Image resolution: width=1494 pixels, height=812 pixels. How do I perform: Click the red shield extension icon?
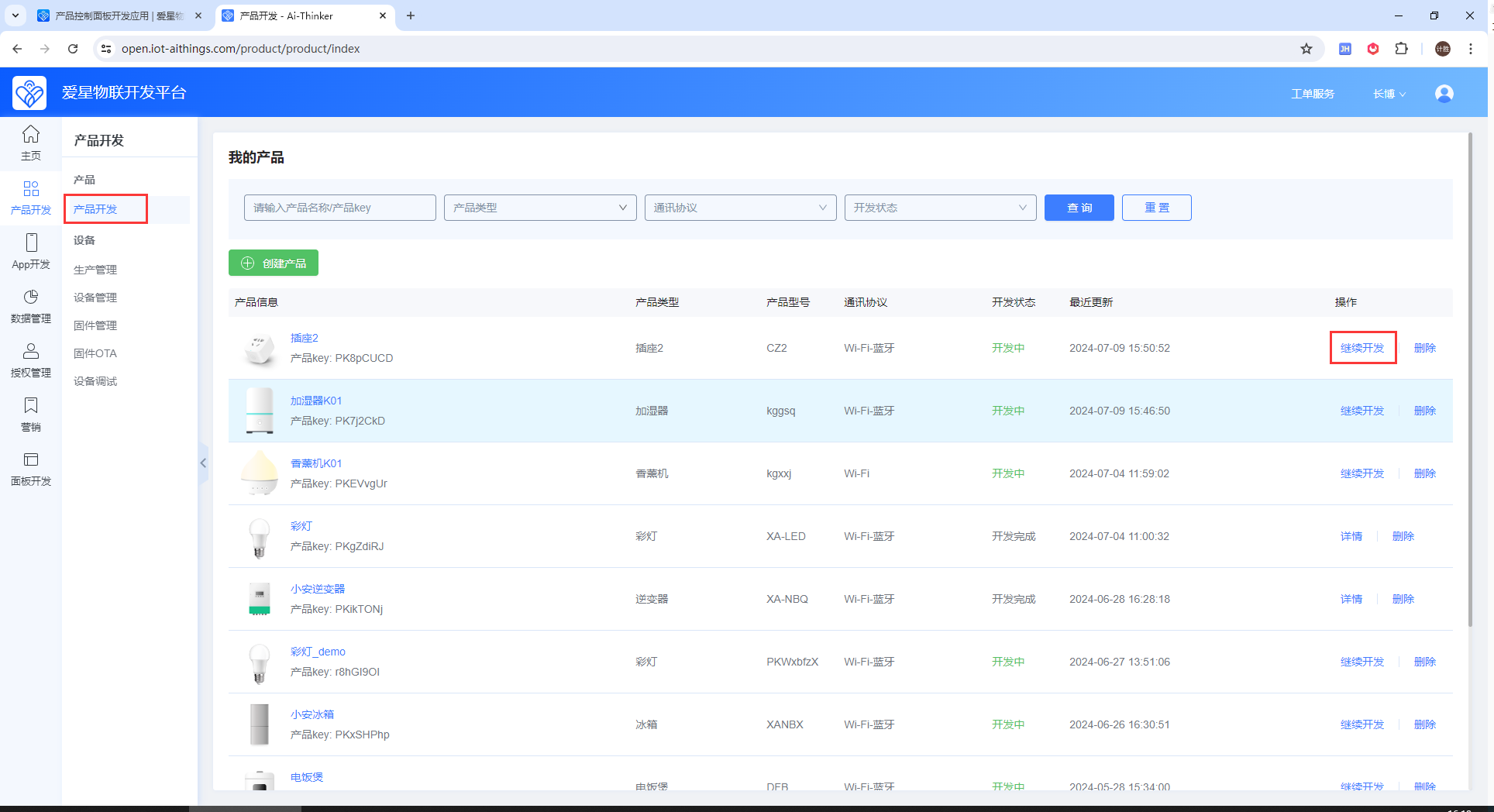coord(1373,49)
